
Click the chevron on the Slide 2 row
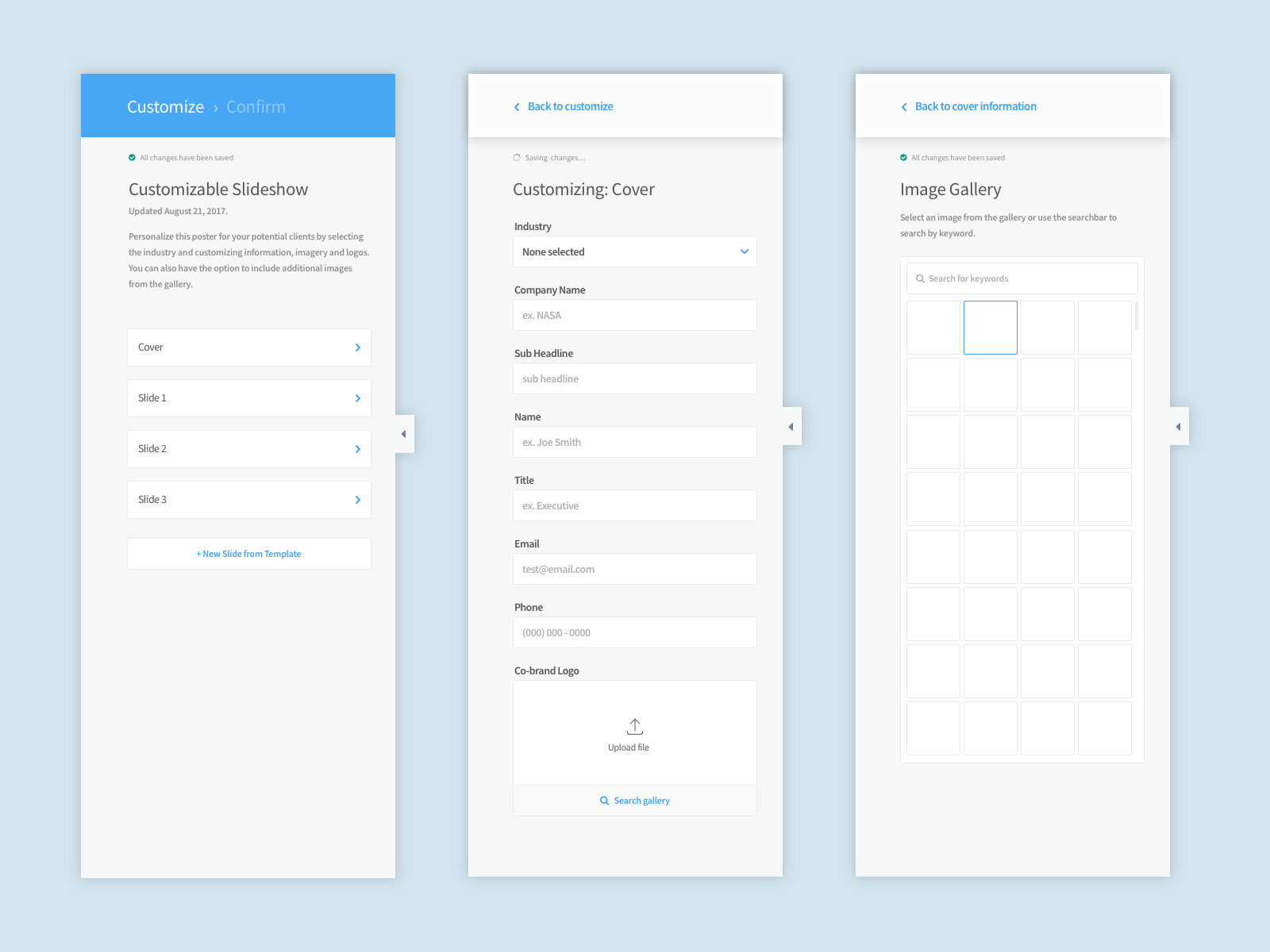(358, 449)
